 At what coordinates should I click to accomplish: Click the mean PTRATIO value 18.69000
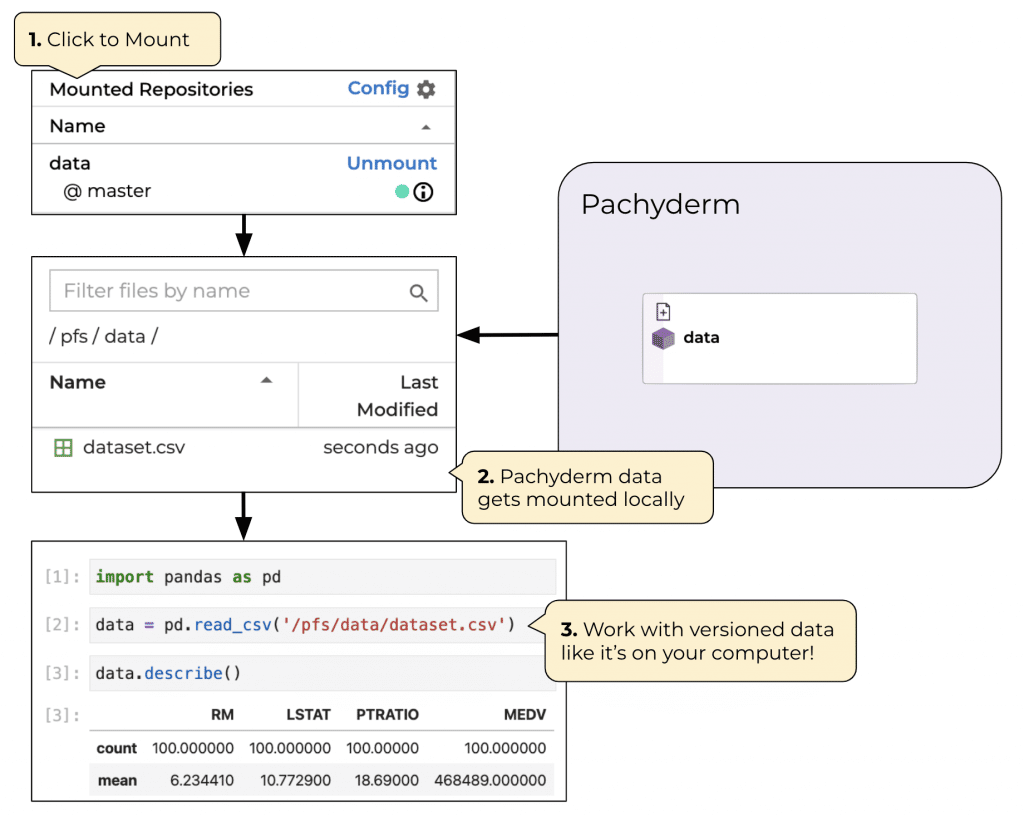387,781
